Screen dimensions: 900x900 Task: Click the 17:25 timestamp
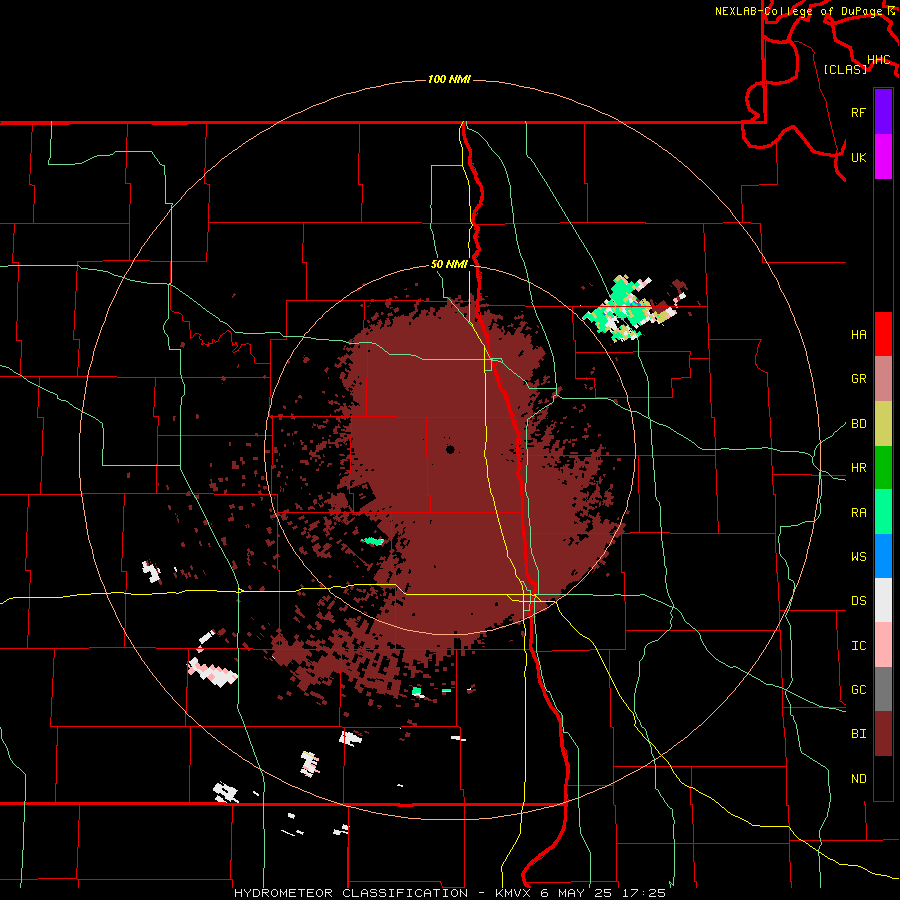pyautogui.click(x=645, y=893)
